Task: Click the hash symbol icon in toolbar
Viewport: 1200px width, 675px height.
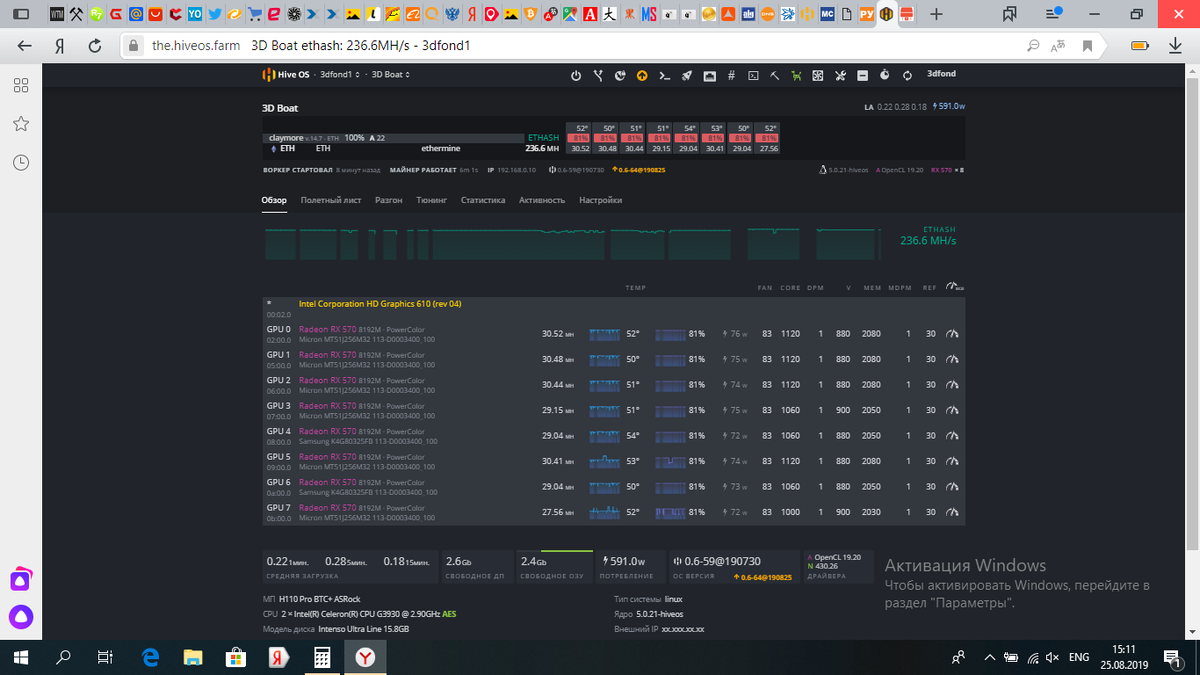Action: pos(731,75)
